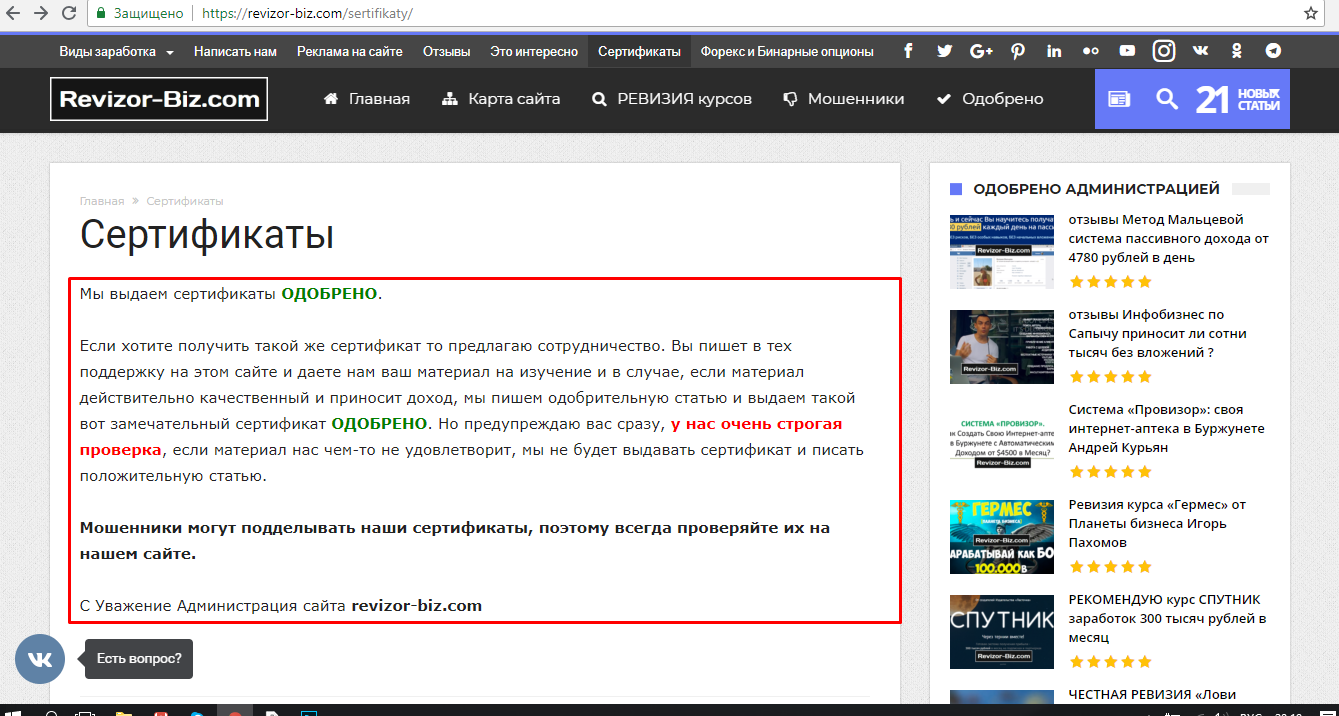Click the YouTube icon in top bar
The image size is (1339, 716).
(x=1127, y=51)
